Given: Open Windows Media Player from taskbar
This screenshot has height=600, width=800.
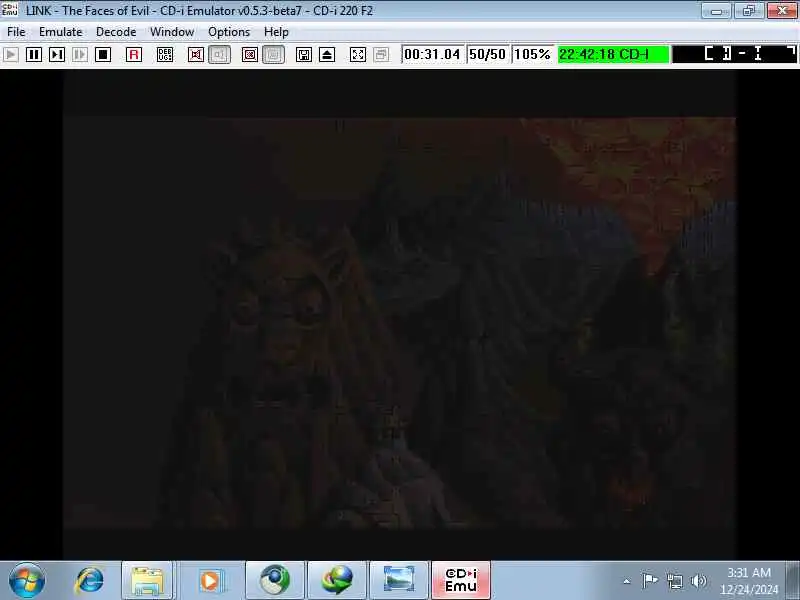Looking at the screenshot, I should pos(210,581).
